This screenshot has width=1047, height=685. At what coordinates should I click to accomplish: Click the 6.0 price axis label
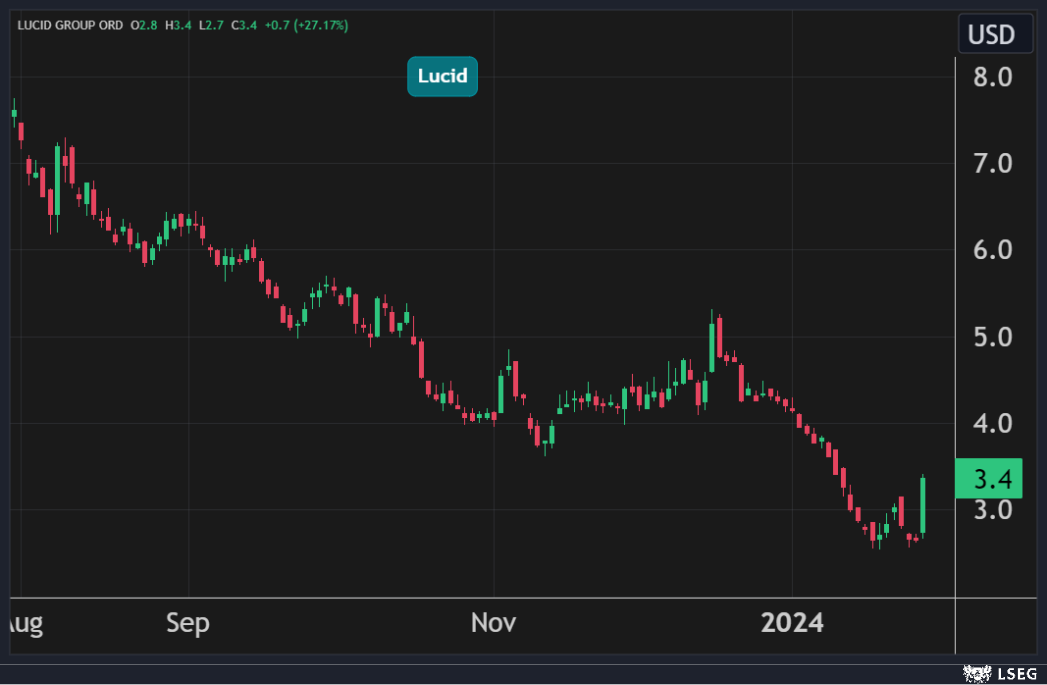[x=994, y=250]
